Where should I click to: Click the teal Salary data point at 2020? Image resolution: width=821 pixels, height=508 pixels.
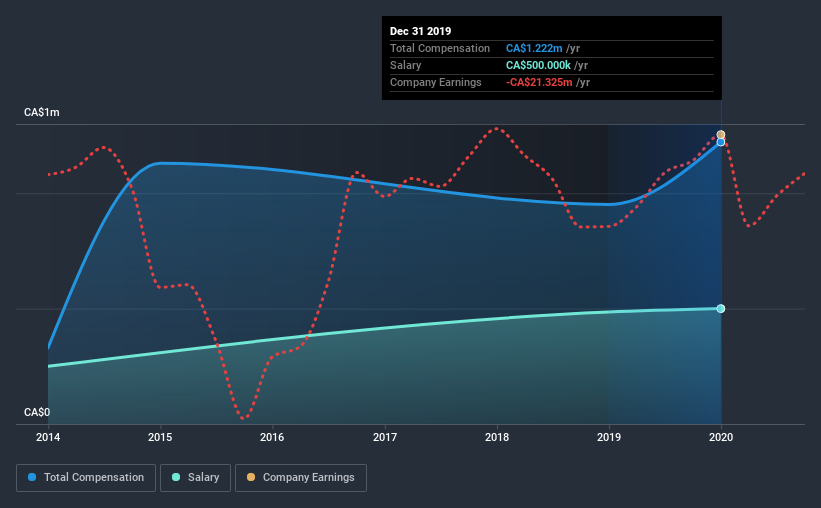pyautogui.click(x=720, y=308)
